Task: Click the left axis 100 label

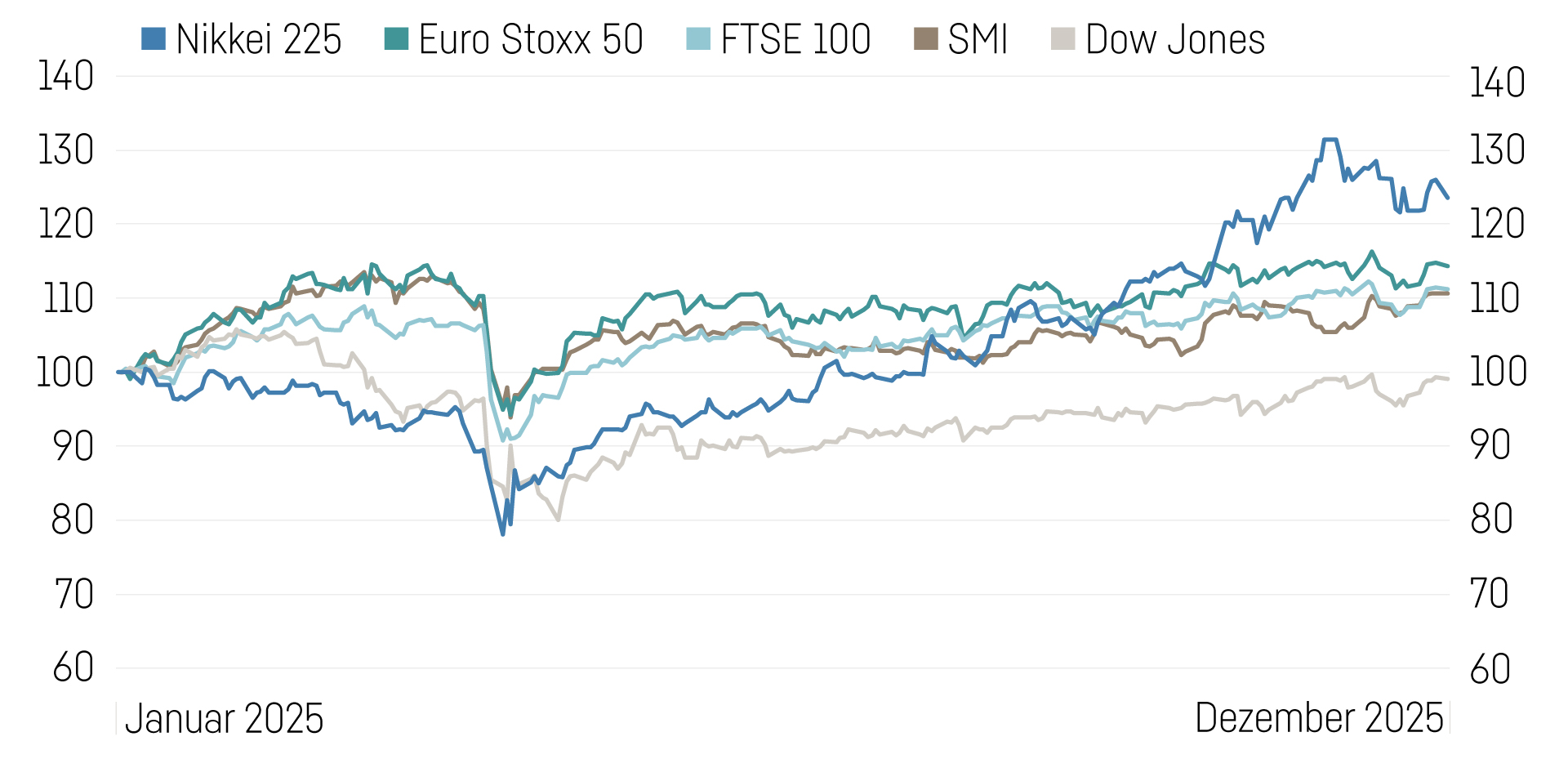Action: coord(65,373)
